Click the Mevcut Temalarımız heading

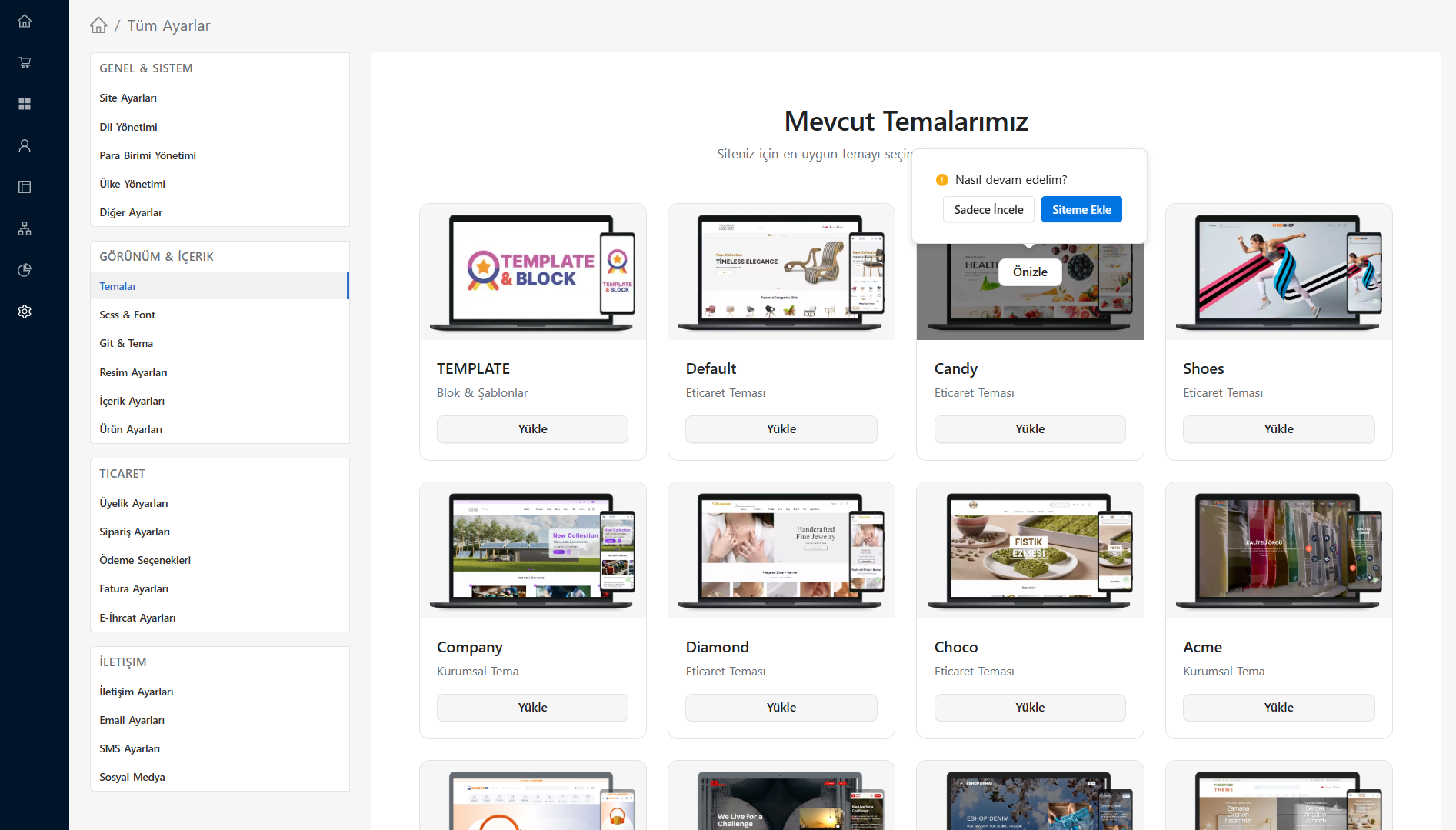pyautogui.click(x=906, y=122)
